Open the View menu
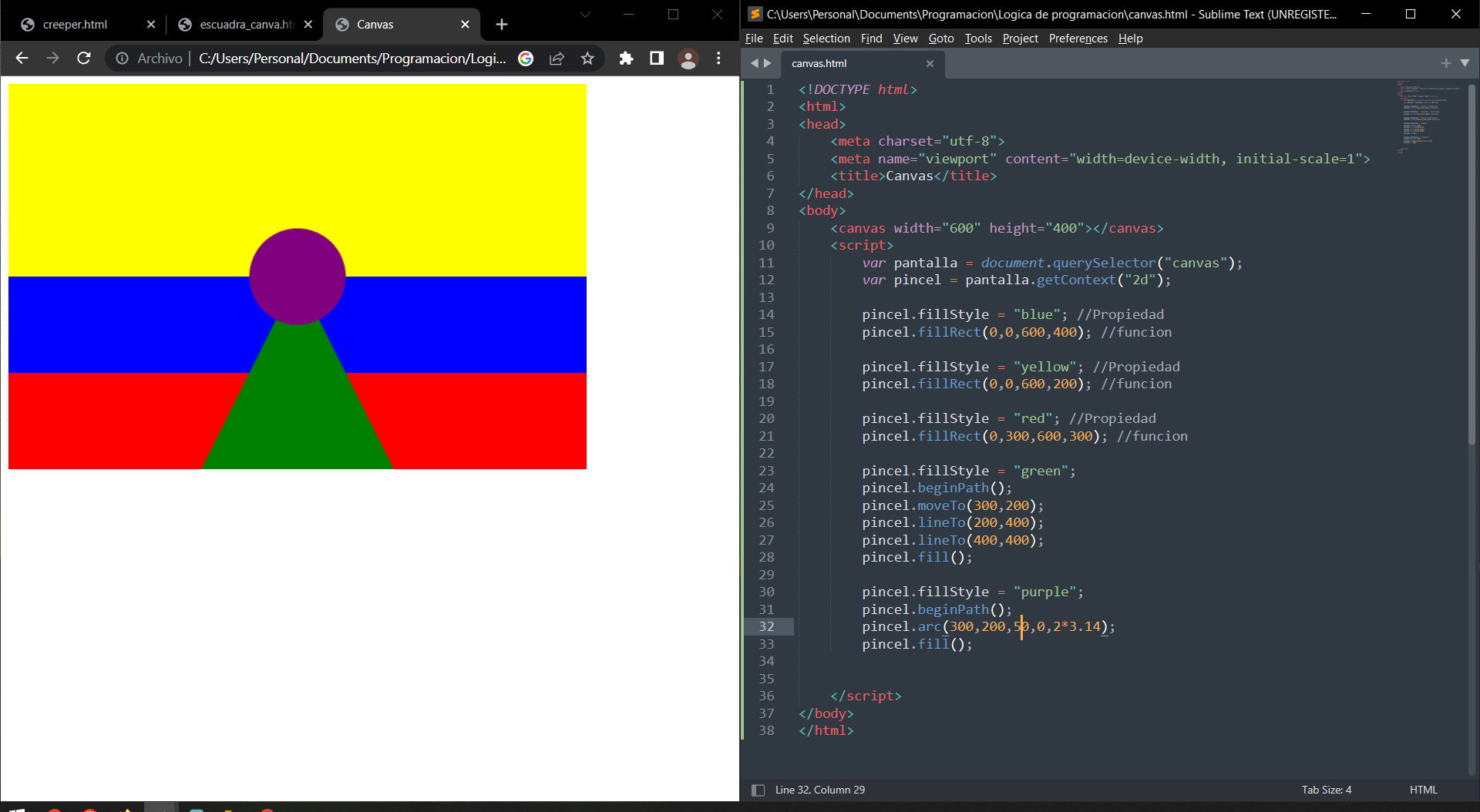Screen dimensions: 1480x812 pos(906,39)
